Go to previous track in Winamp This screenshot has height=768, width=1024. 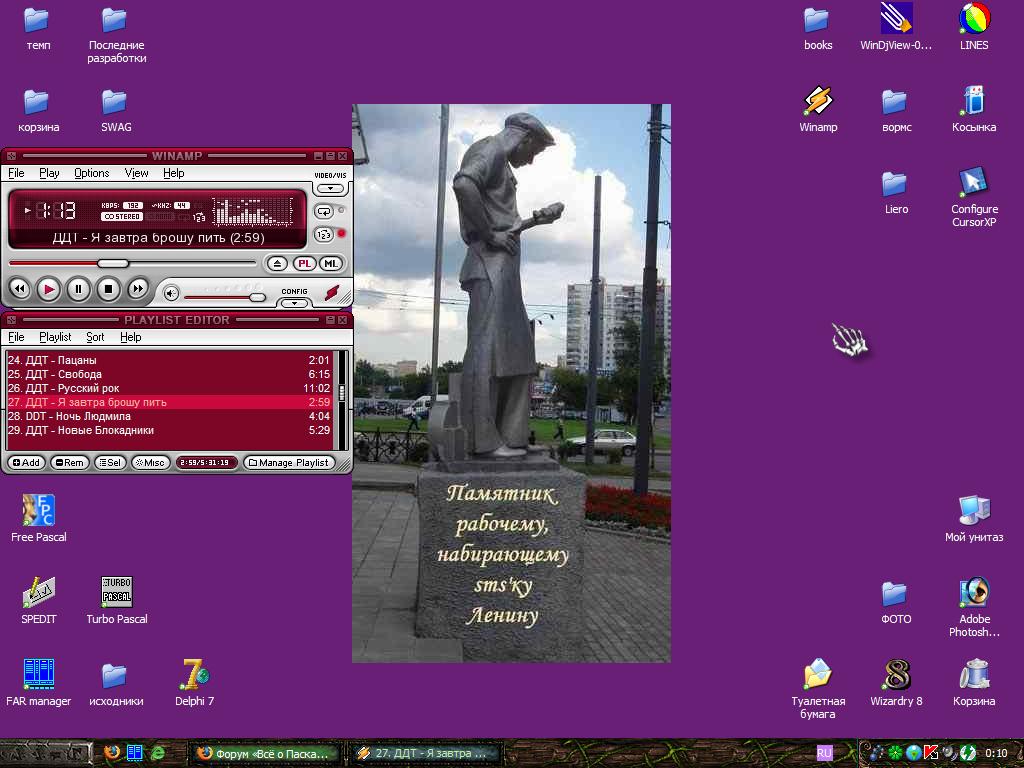pyautogui.click(x=19, y=290)
